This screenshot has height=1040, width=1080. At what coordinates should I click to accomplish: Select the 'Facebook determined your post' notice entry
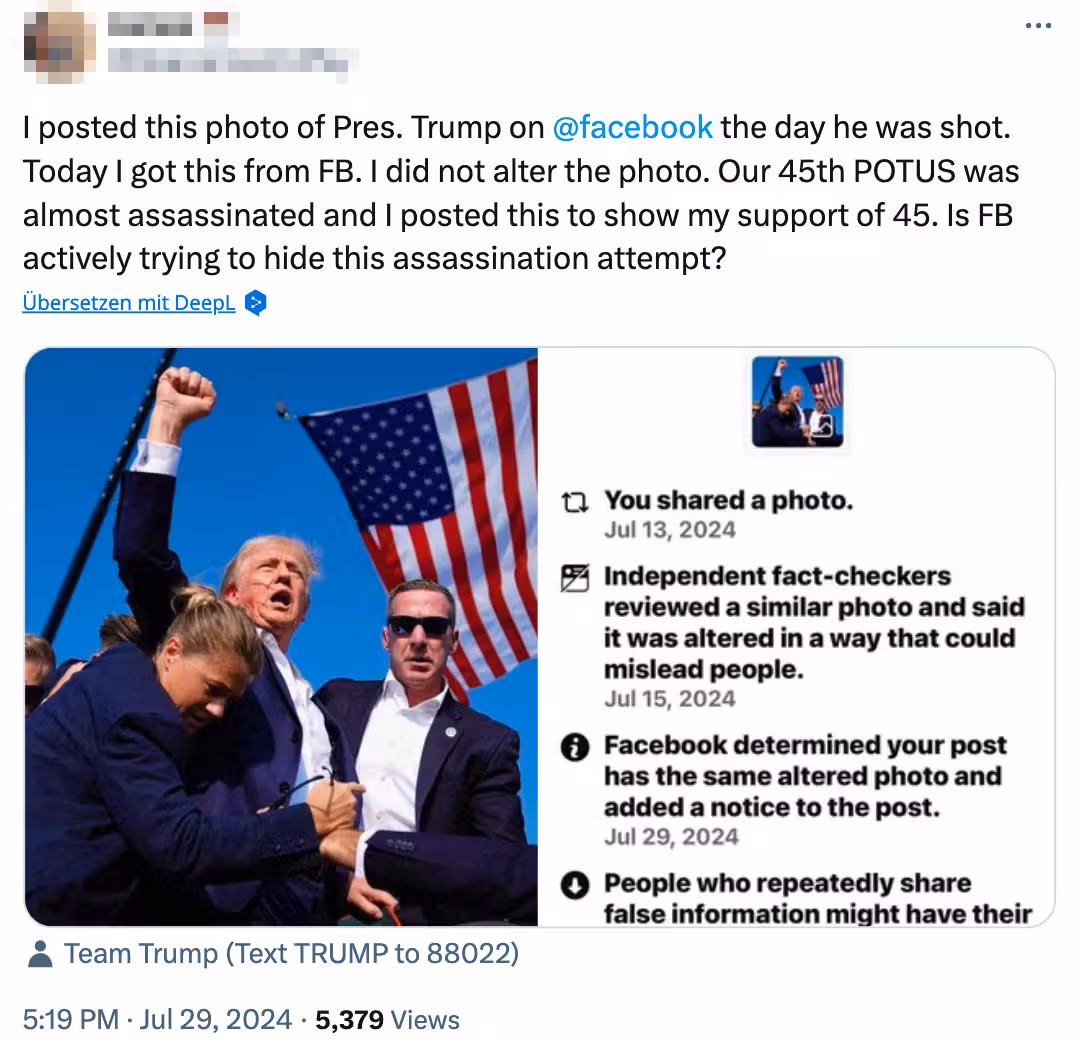[804, 776]
